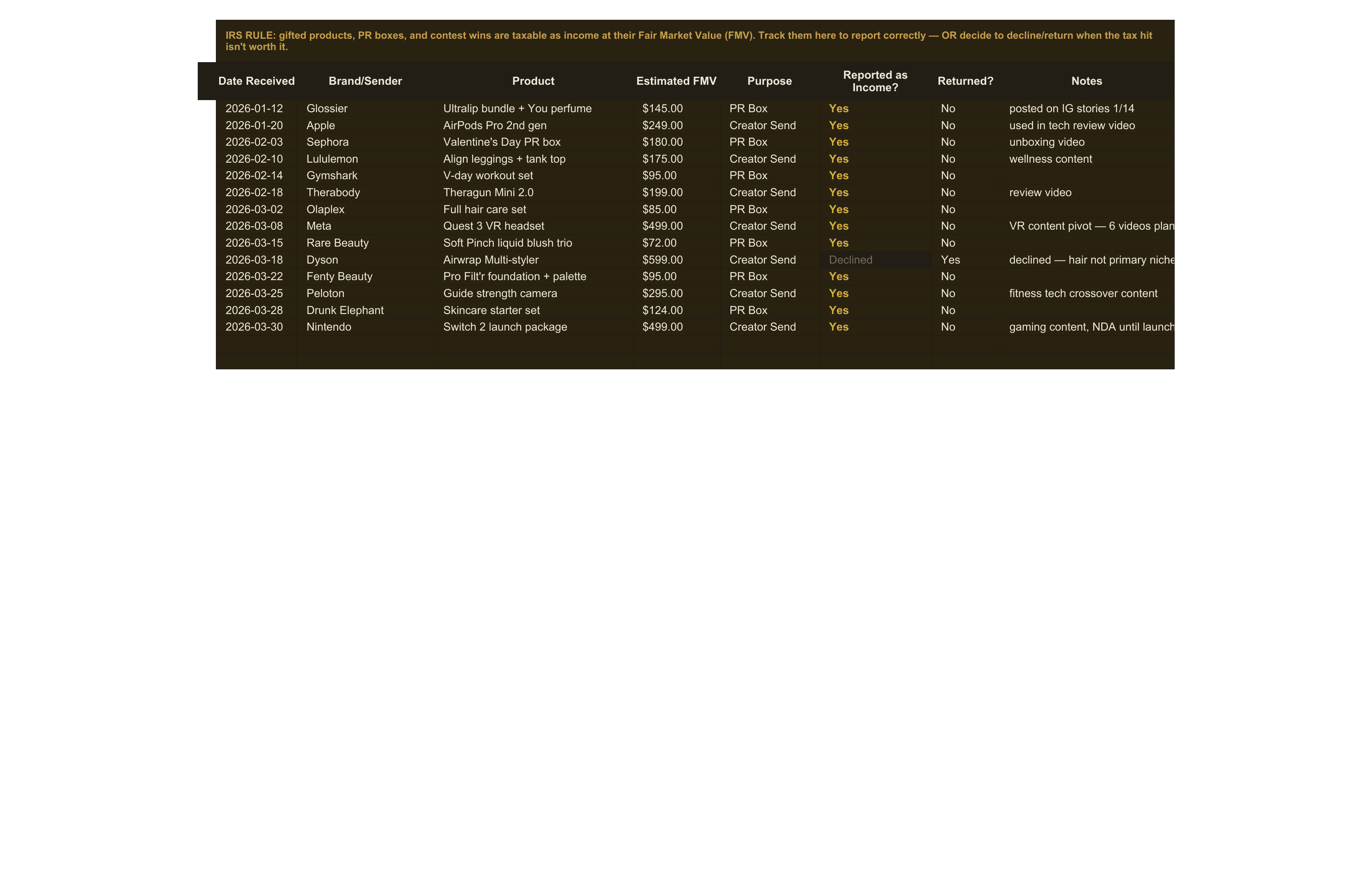1372x888 pixels.
Task: Select the 'wellness content' note
Action: (x=1087, y=159)
